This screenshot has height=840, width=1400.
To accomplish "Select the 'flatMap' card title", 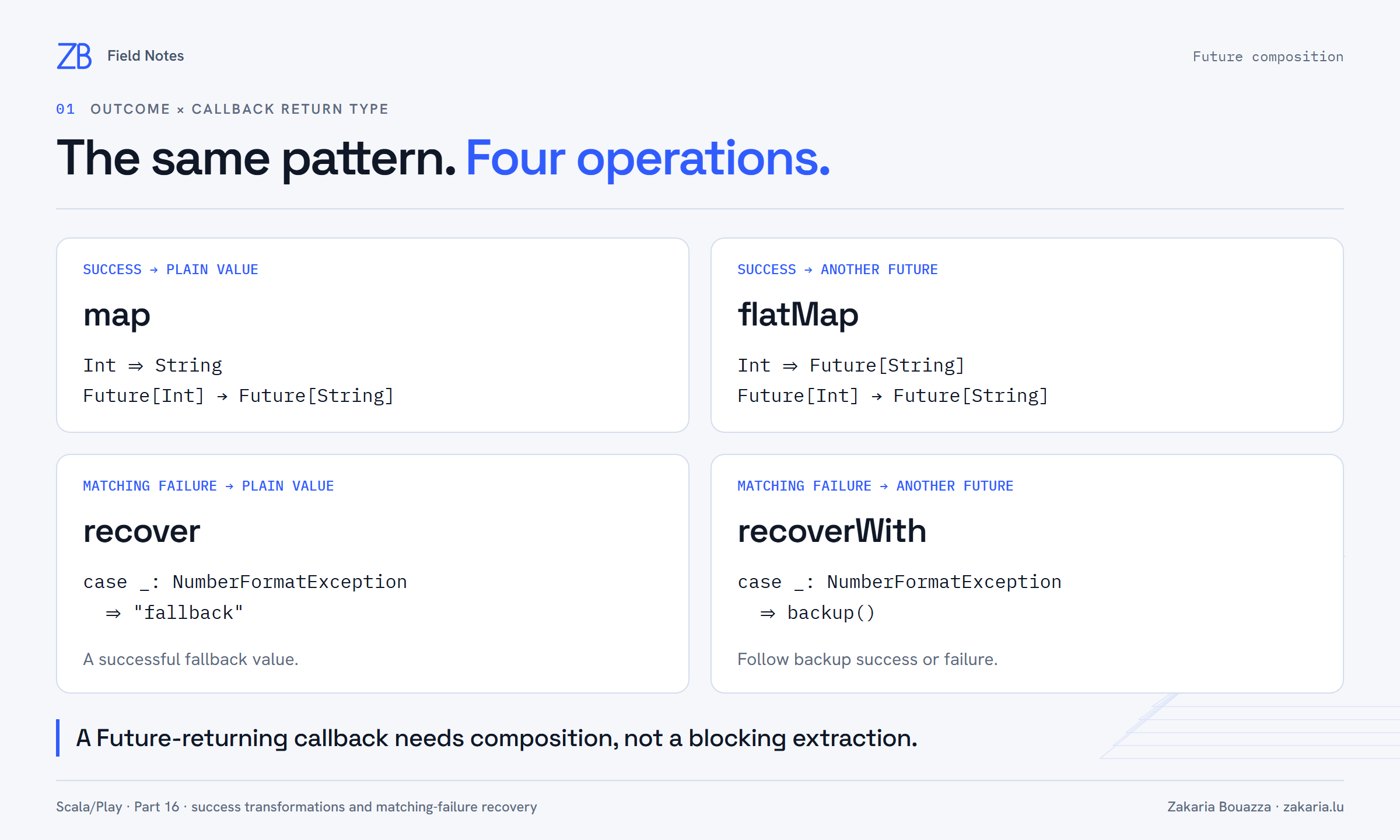I will pos(797,314).
